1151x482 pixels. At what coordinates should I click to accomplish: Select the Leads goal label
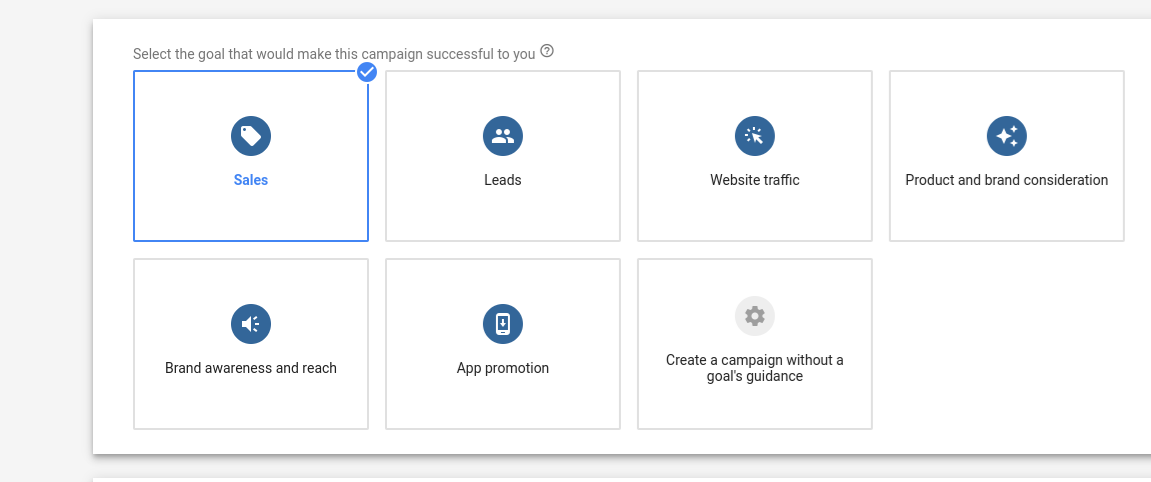(503, 180)
